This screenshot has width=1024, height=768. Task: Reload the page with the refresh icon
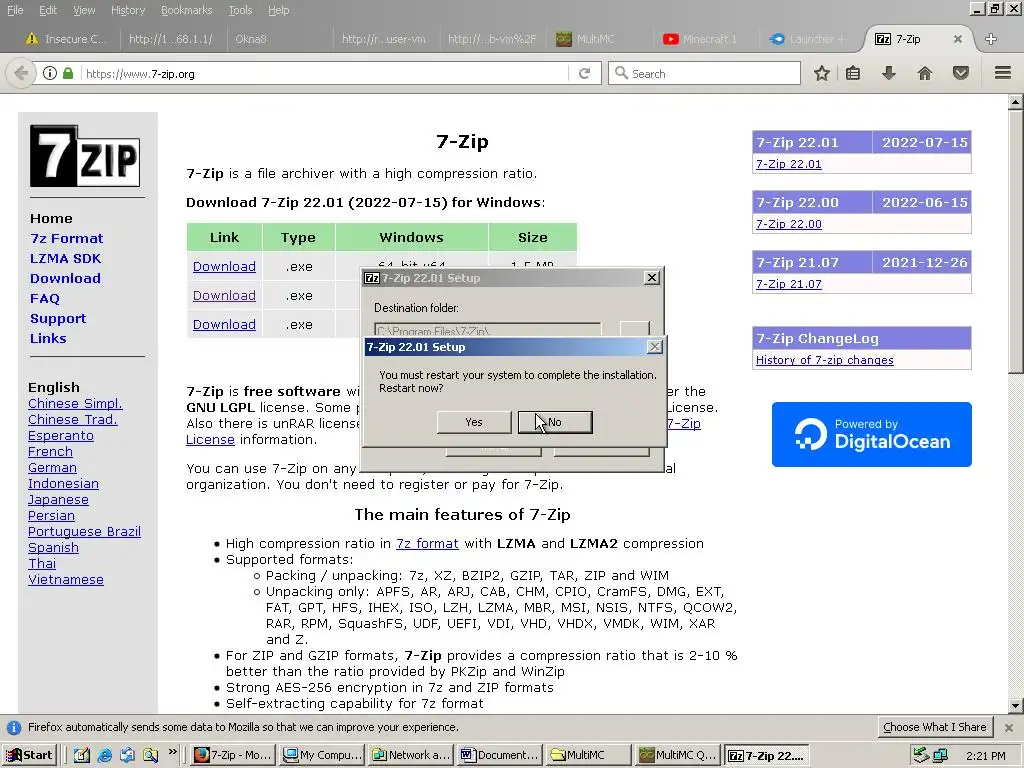tap(584, 73)
